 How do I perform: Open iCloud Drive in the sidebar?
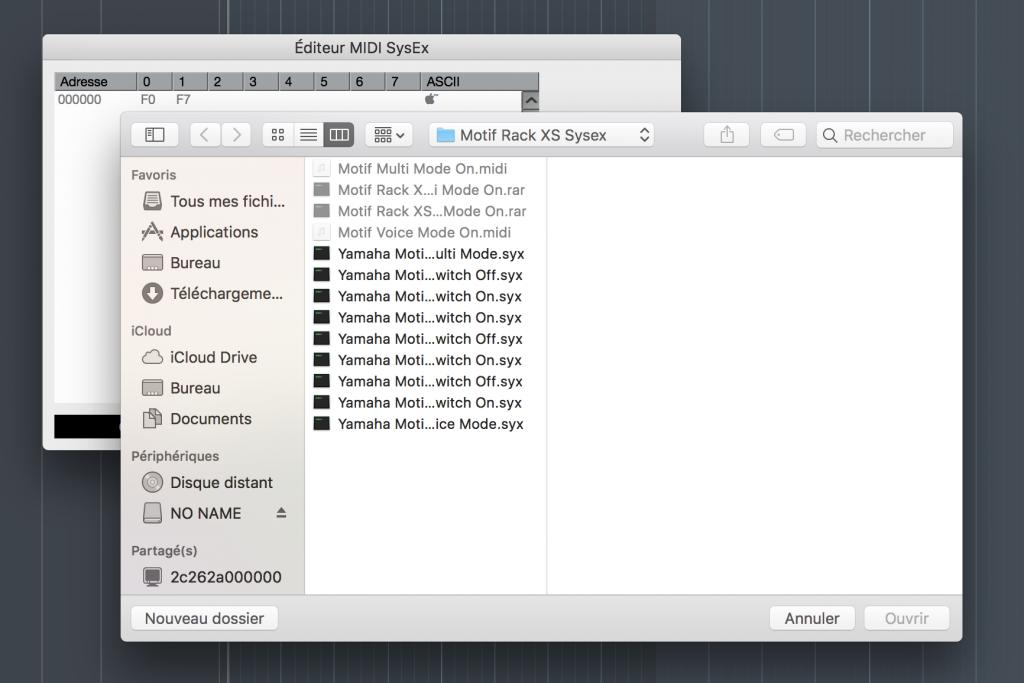click(x=214, y=357)
